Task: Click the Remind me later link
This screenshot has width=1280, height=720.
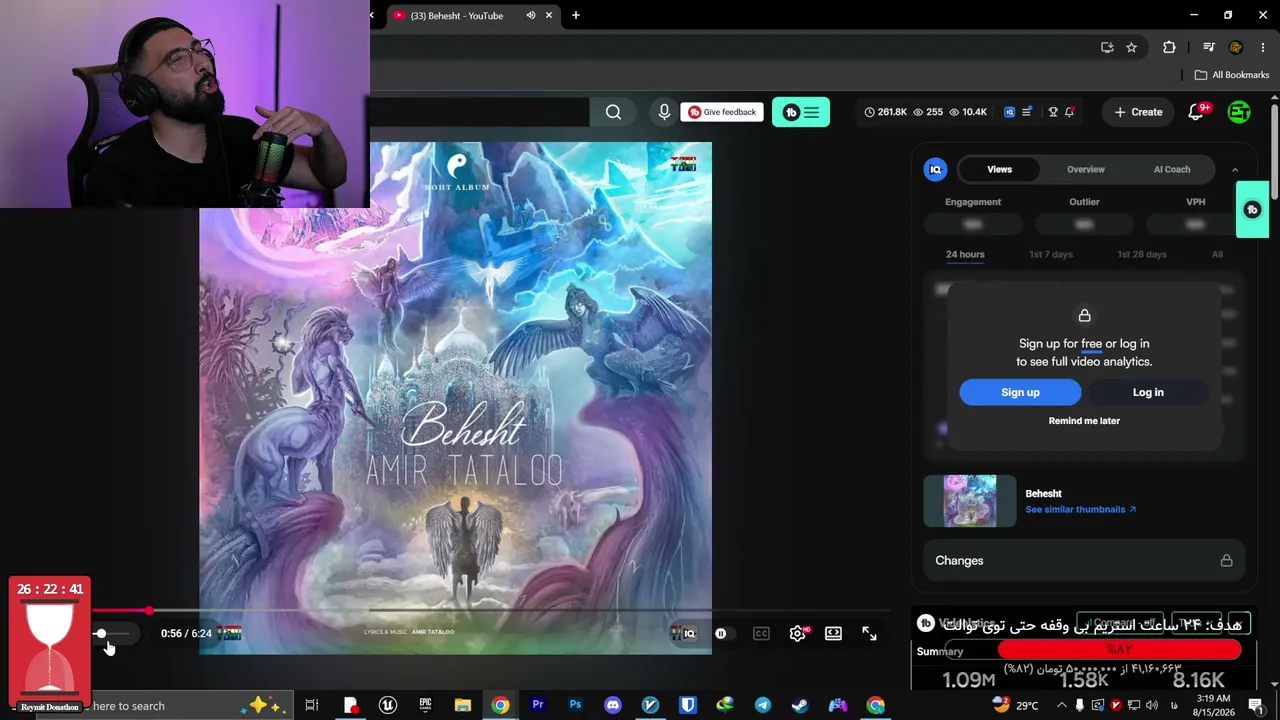Action: [1084, 421]
